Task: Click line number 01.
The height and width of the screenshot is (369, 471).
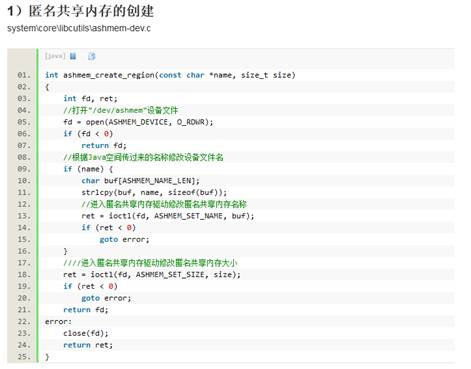Action: [x=24, y=75]
